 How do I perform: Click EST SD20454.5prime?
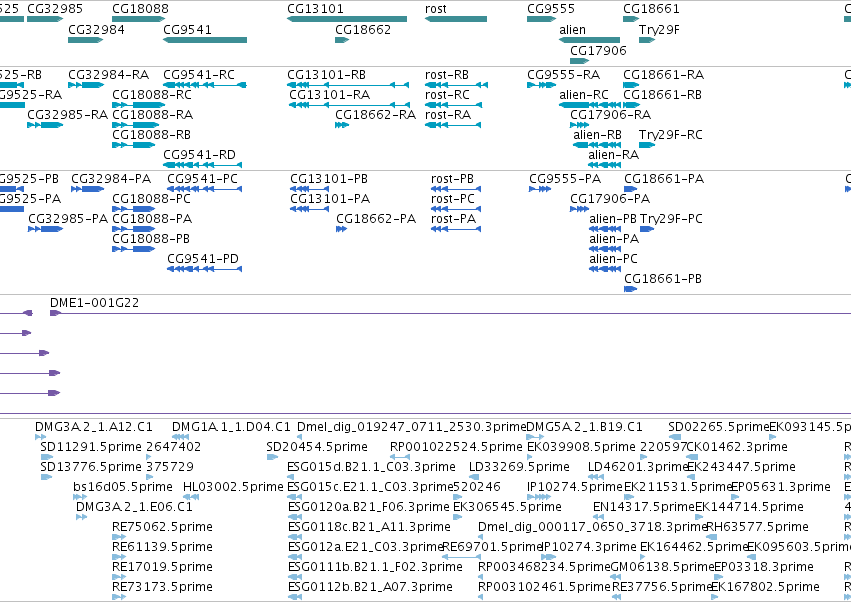[317, 447]
